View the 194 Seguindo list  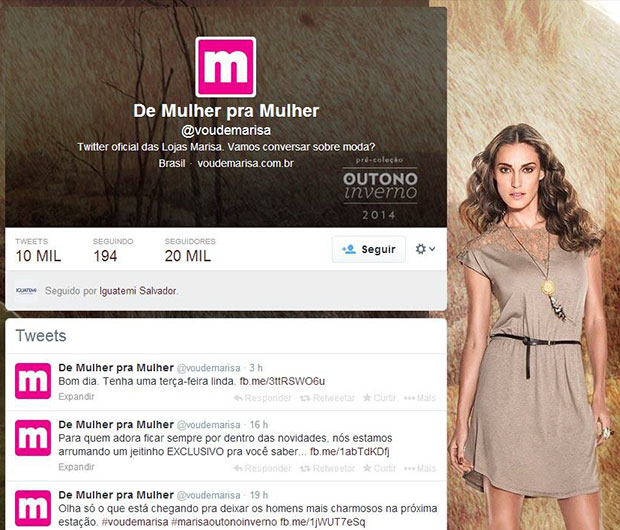pos(113,251)
